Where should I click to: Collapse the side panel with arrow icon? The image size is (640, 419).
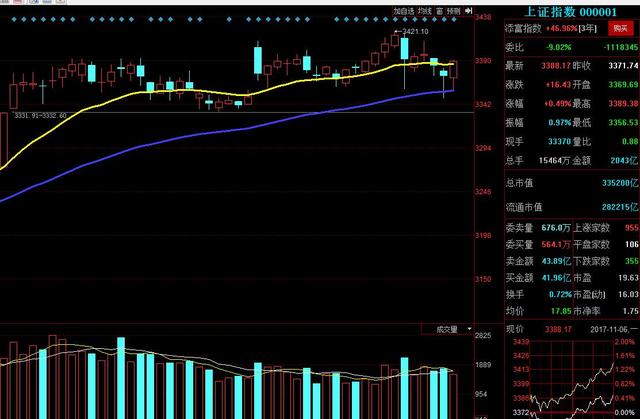coord(468,11)
